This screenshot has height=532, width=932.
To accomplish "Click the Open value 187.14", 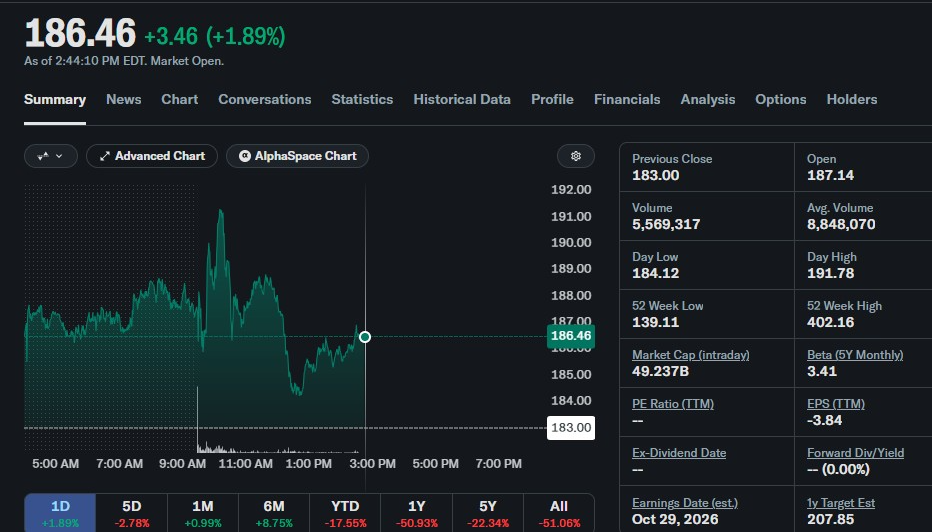I will (x=830, y=175).
